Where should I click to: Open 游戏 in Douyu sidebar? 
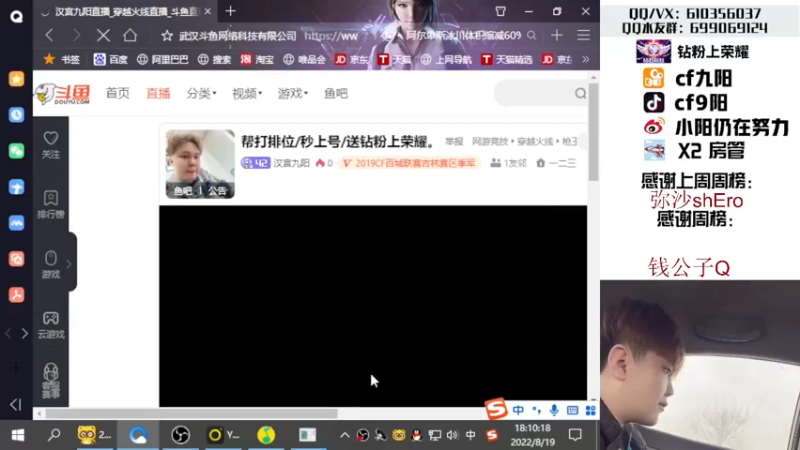pyautogui.click(x=51, y=265)
